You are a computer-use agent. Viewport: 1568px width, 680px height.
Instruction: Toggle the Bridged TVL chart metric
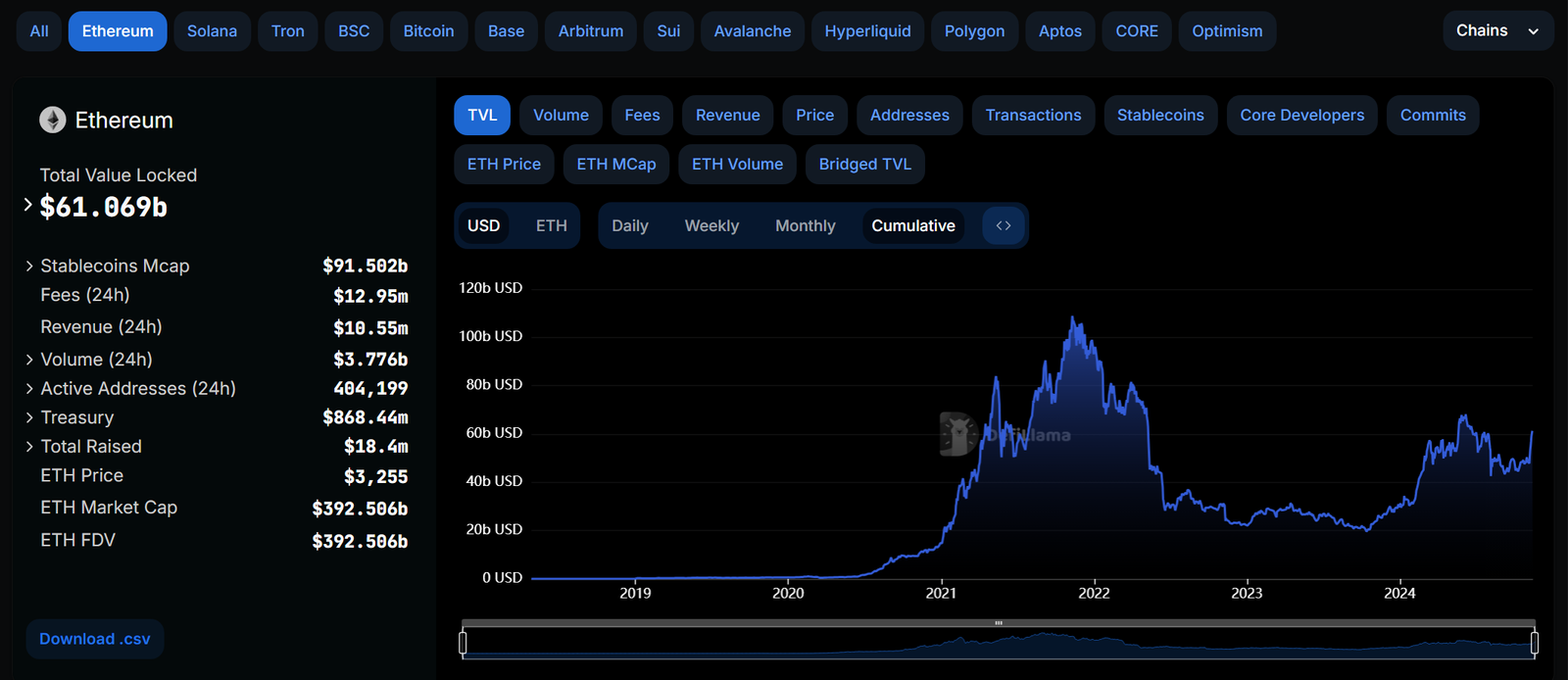(x=864, y=164)
